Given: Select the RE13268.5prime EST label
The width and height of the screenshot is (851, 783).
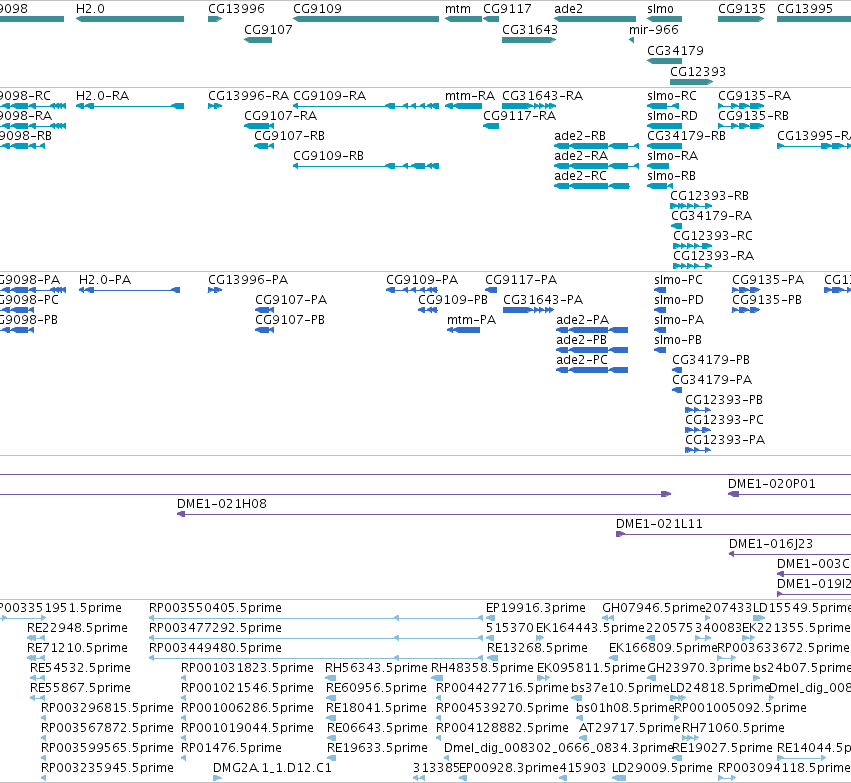Looking at the screenshot, I should pyautogui.click(x=537, y=648).
